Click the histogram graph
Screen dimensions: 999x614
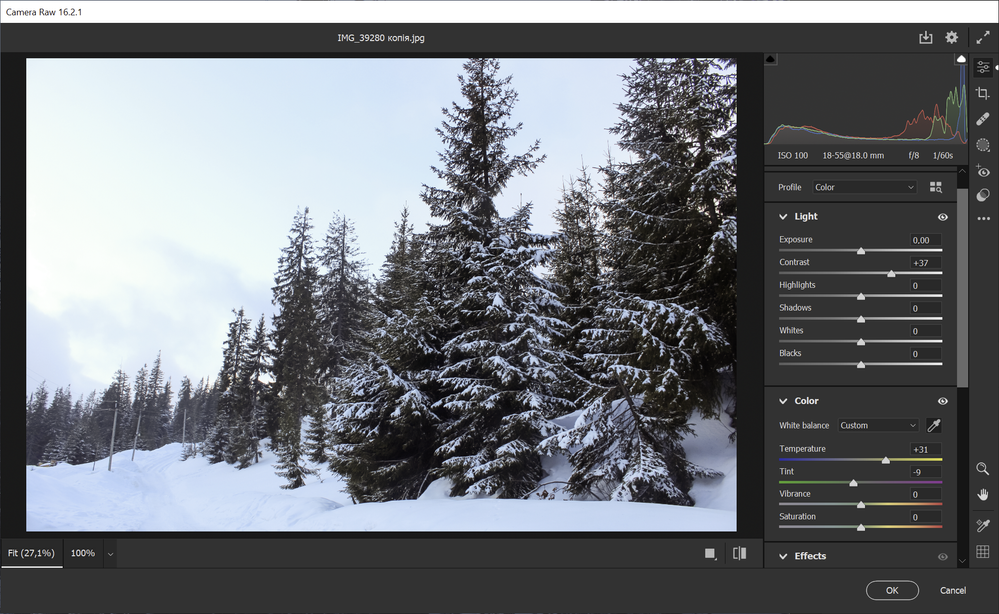(865, 100)
